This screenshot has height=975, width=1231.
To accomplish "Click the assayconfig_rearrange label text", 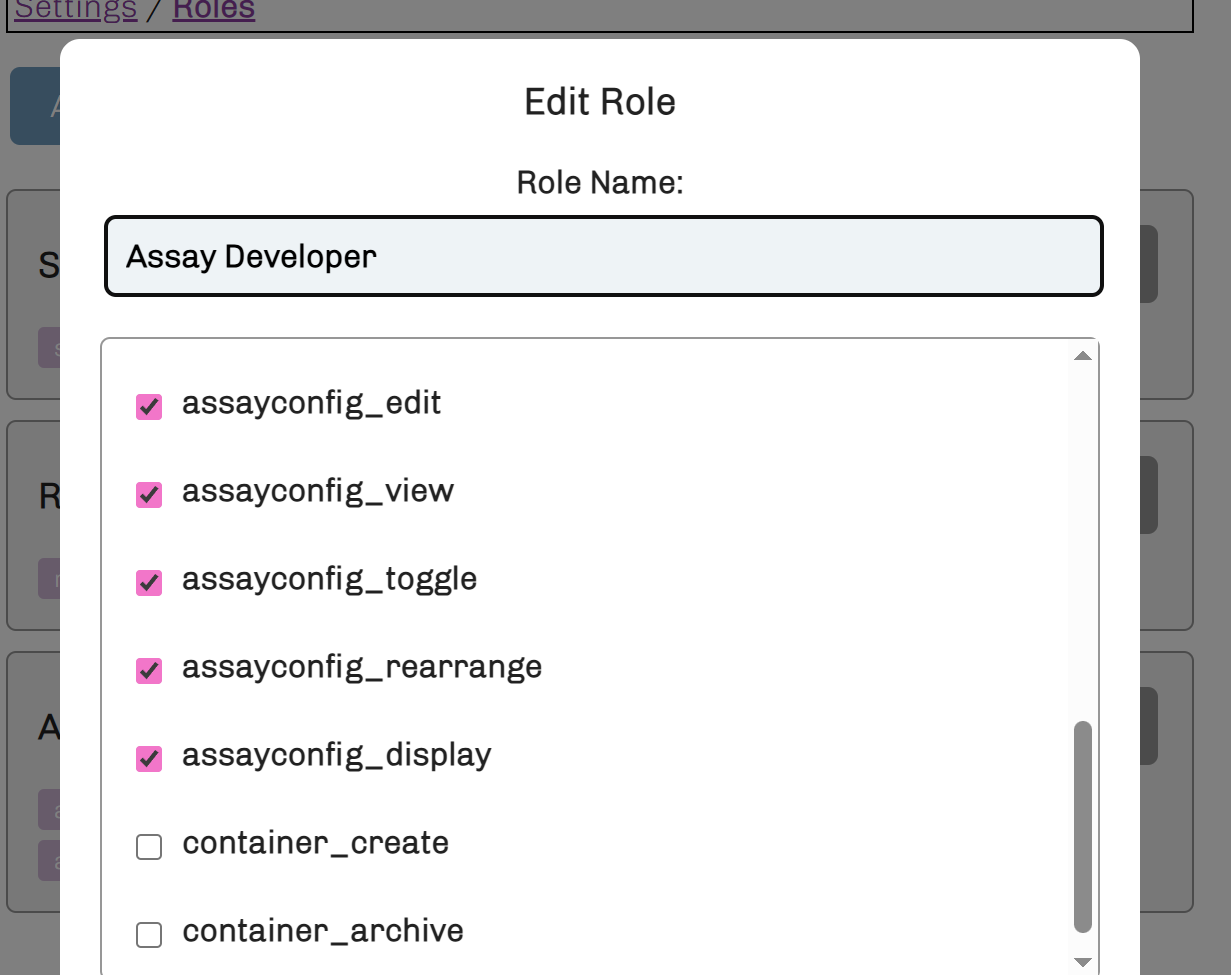I will [361, 668].
